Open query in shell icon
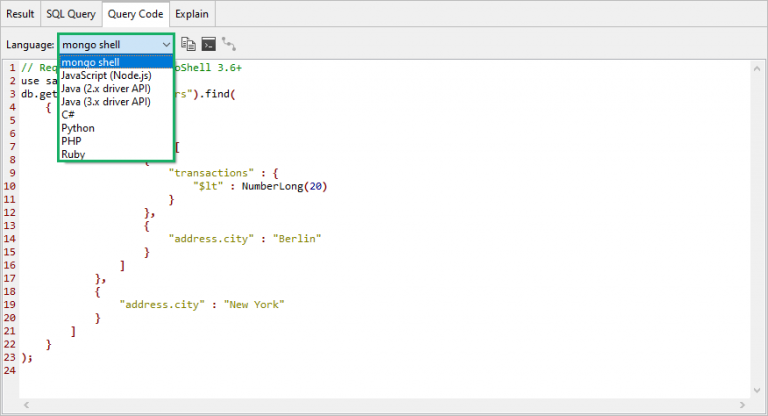Screen dimensions: 768x416 (208, 45)
